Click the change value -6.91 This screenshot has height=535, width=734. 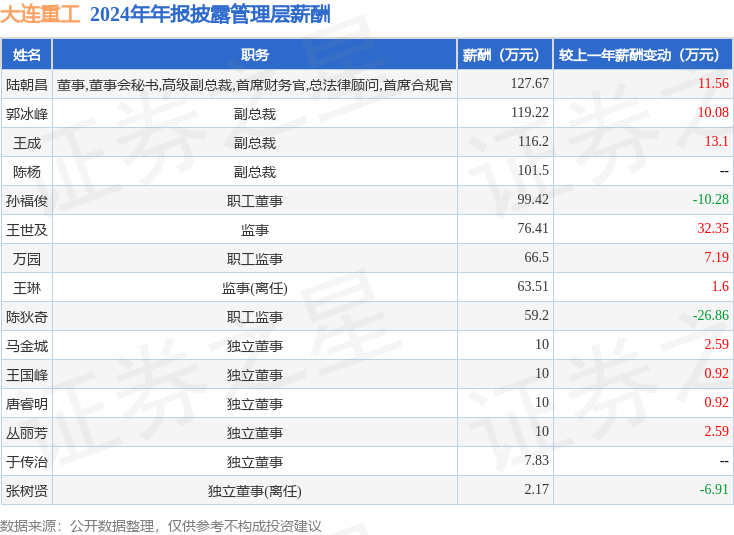coord(714,490)
